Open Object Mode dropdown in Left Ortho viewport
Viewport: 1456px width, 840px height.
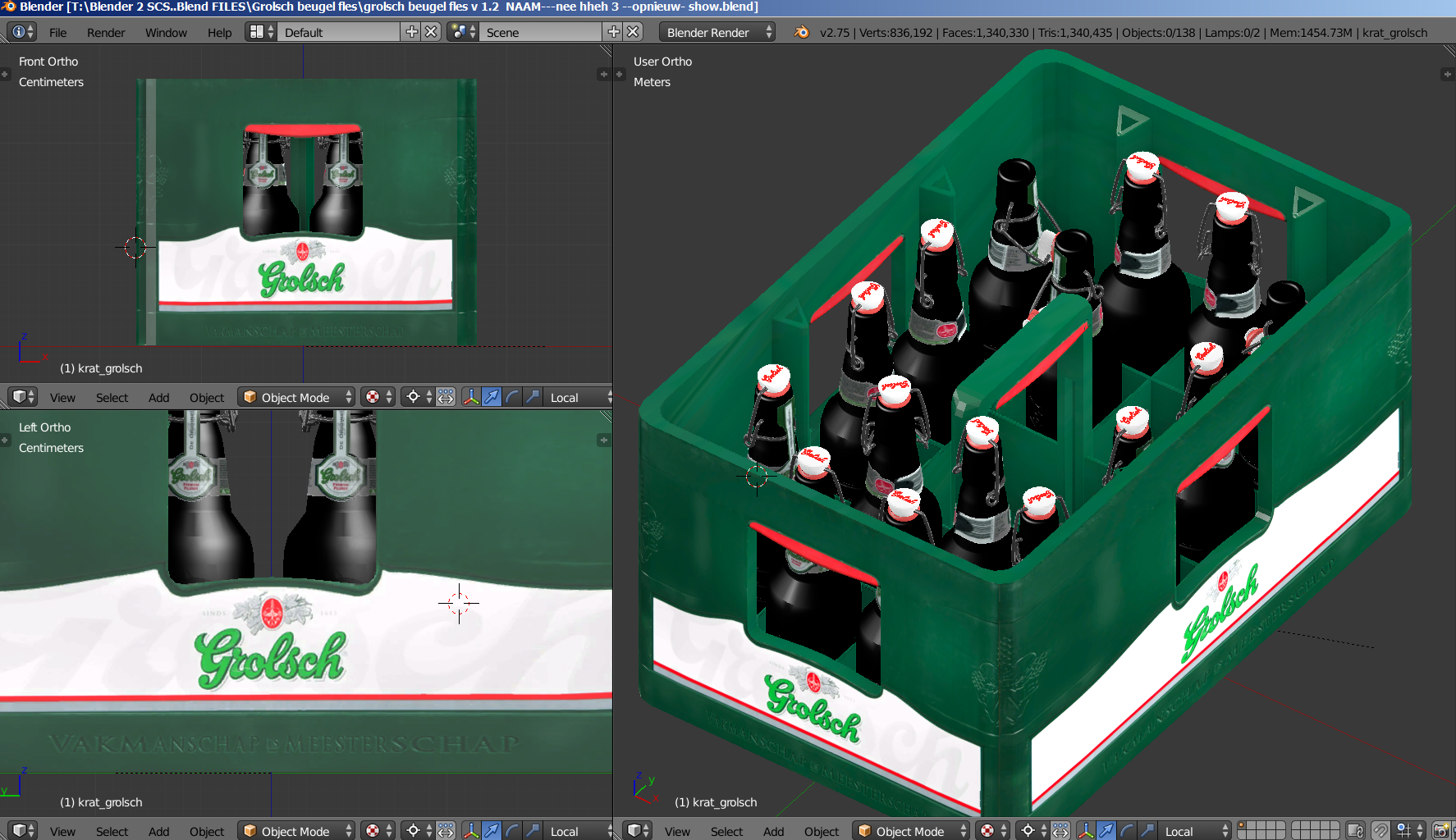click(x=296, y=831)
